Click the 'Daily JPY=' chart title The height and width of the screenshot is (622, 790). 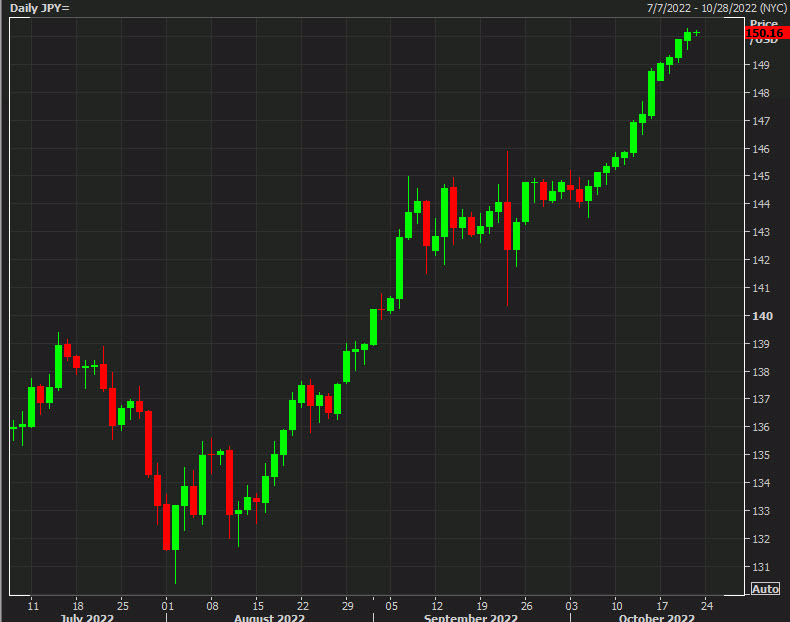(40, 8)
